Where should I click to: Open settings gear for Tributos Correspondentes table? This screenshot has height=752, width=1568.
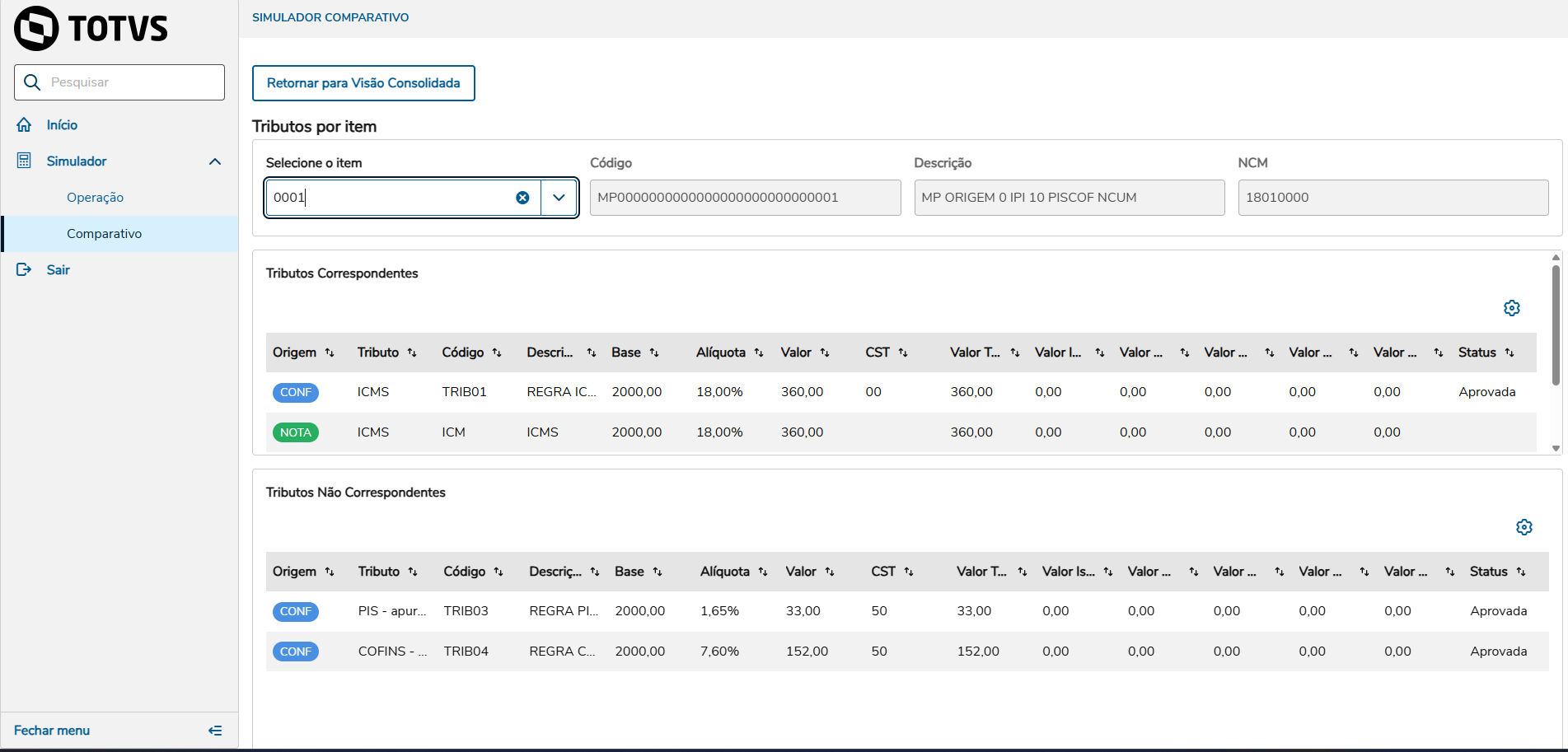(1511, 308)
